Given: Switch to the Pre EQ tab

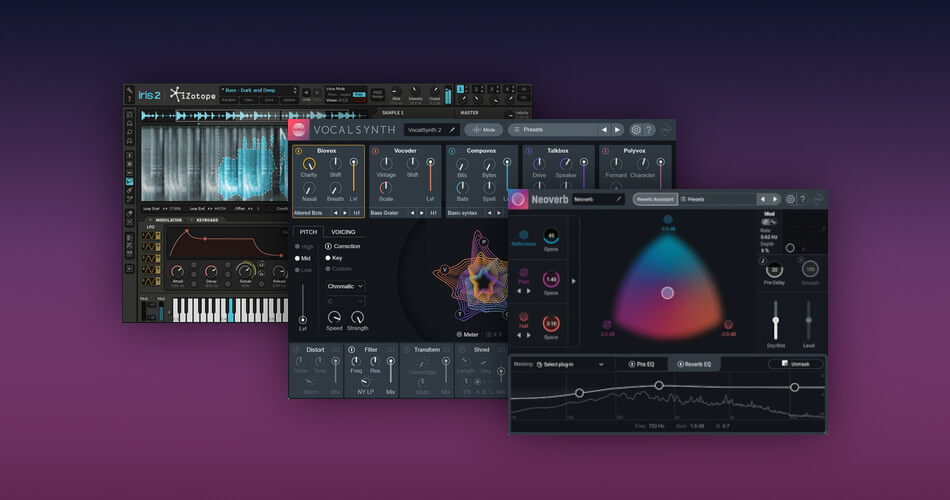Looking at the screenshot, I should (x=642, y=364).
